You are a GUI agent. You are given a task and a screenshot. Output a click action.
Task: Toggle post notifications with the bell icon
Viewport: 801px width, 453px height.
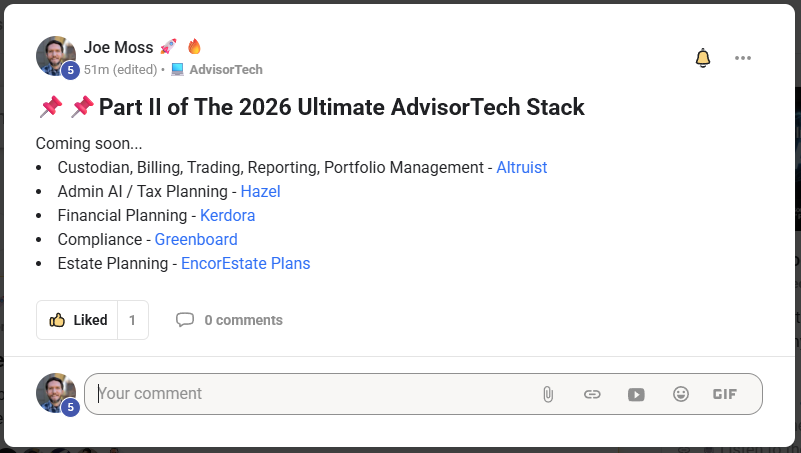pos(703,58)
